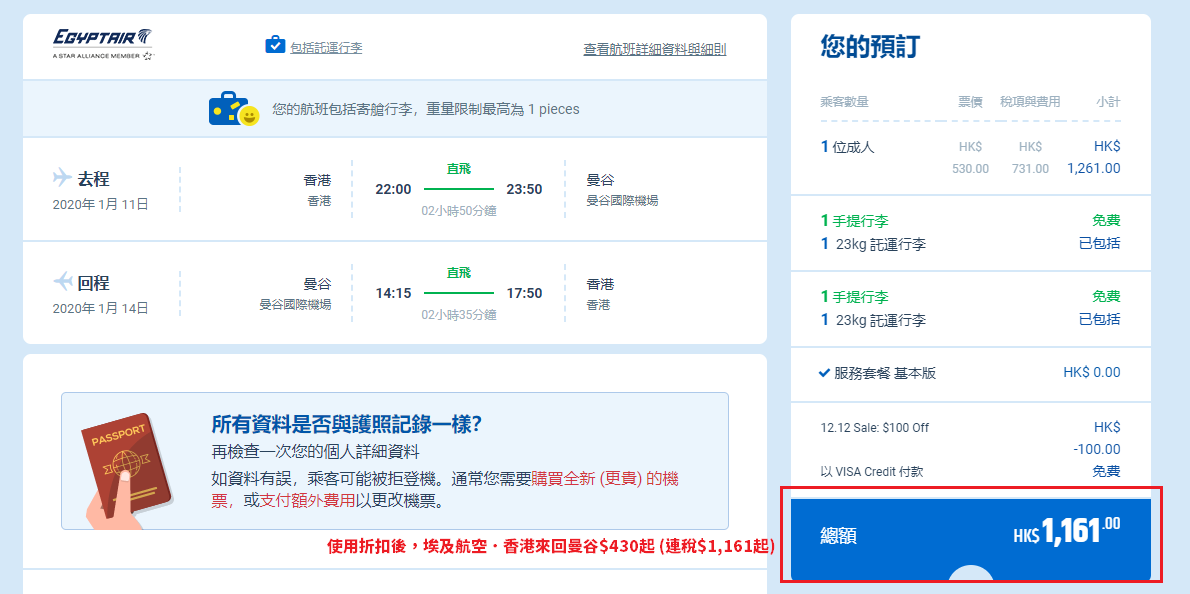Click the checkmark beside 服務套餐 基本版
This screenshot has width=1190, height=594.
[x=825, y=372]
